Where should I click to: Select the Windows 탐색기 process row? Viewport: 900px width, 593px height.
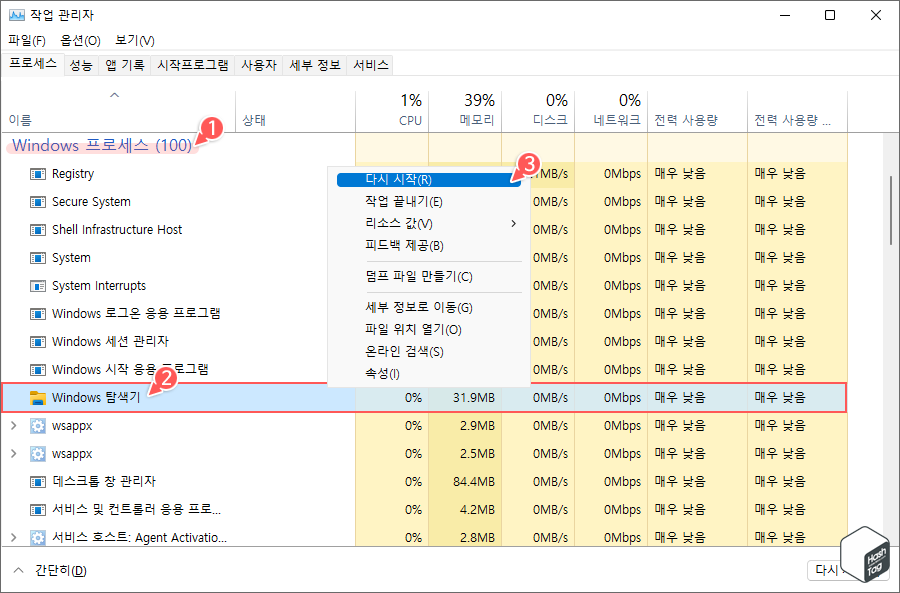click(424, 398)
